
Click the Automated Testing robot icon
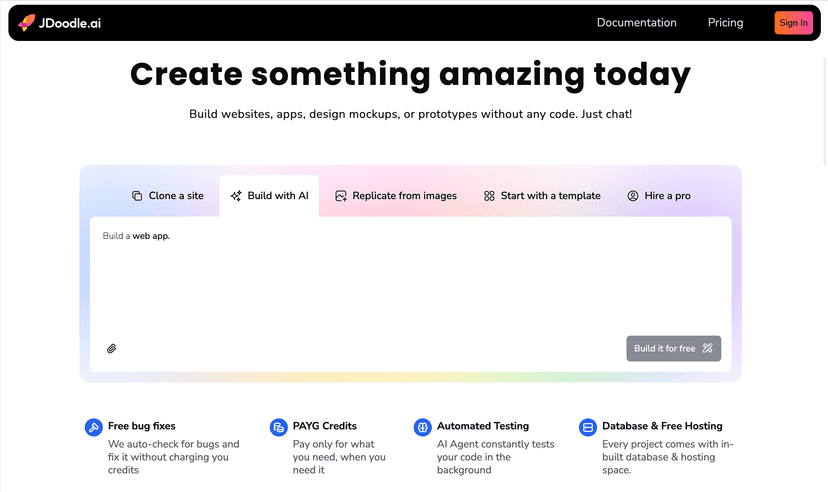click(x=422, y=427)
